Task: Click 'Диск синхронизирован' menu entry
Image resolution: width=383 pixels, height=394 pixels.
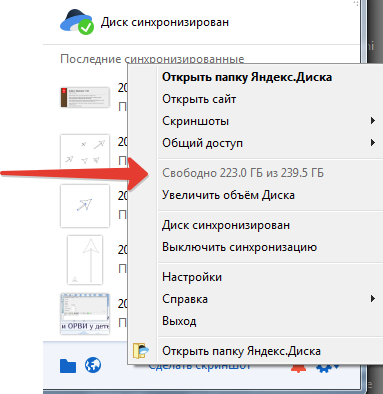Action: pyautogui.click(x=271, y=225)
